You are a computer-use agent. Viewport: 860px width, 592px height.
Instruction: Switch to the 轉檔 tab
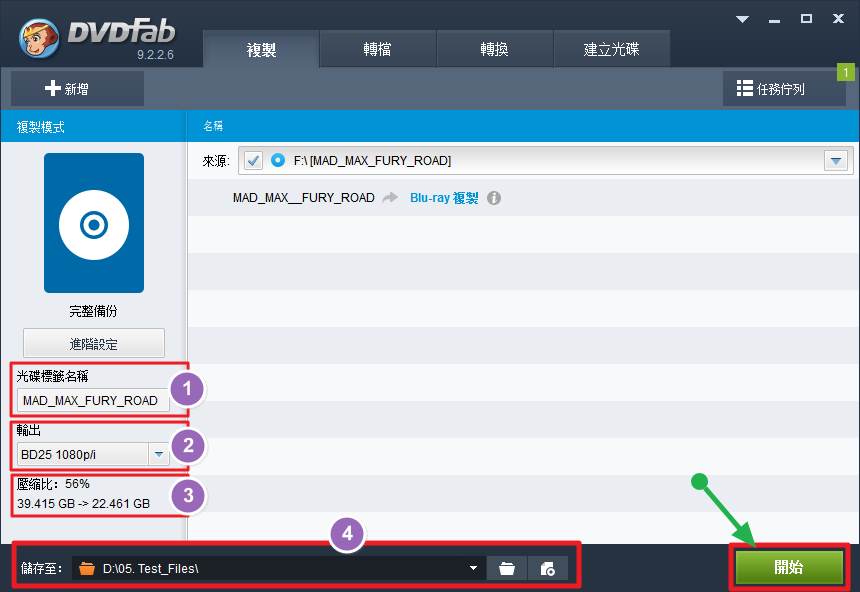[377, 49]
